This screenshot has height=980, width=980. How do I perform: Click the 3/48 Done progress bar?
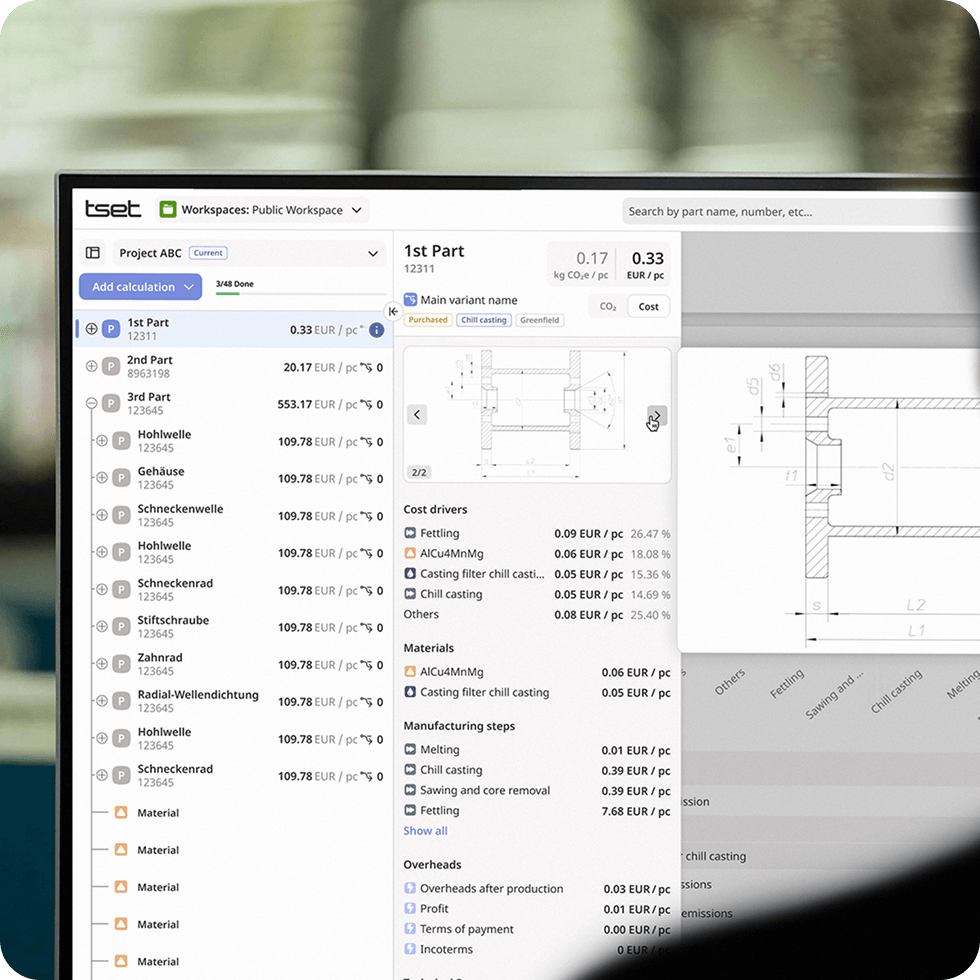point(301,293)
